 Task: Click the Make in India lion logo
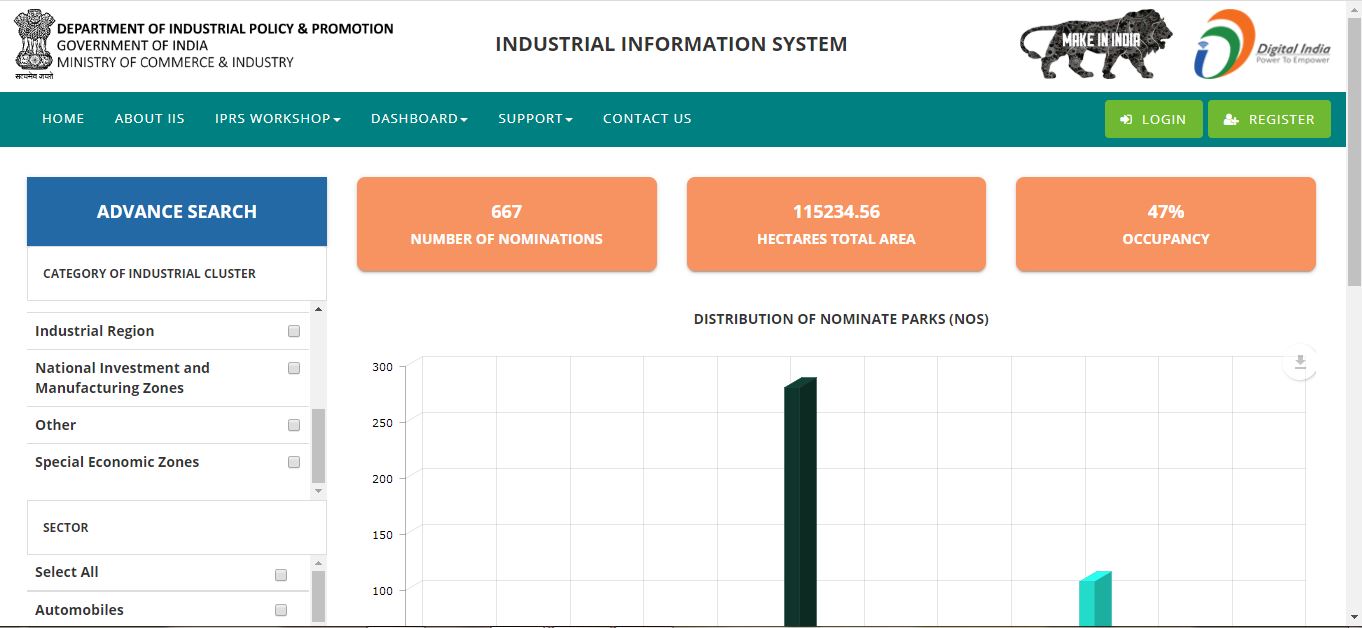[x=1095, y=44]
